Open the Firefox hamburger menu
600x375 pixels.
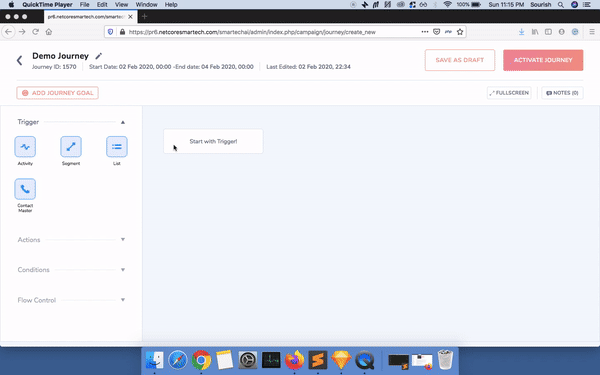pyautogui.click(x=592, y=32)
